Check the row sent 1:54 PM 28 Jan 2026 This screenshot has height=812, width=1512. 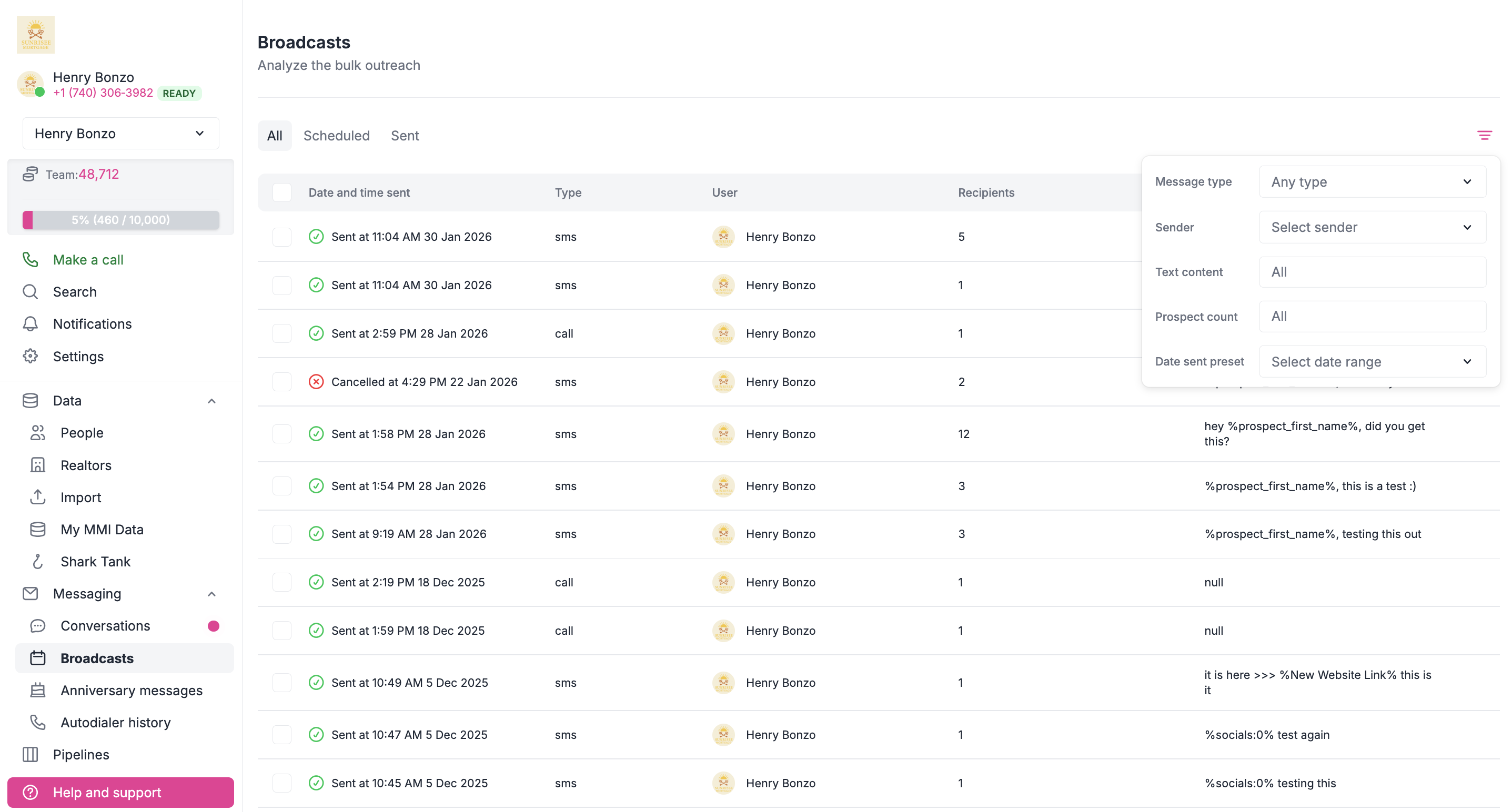pyautogui.click(x=282, y=486)
